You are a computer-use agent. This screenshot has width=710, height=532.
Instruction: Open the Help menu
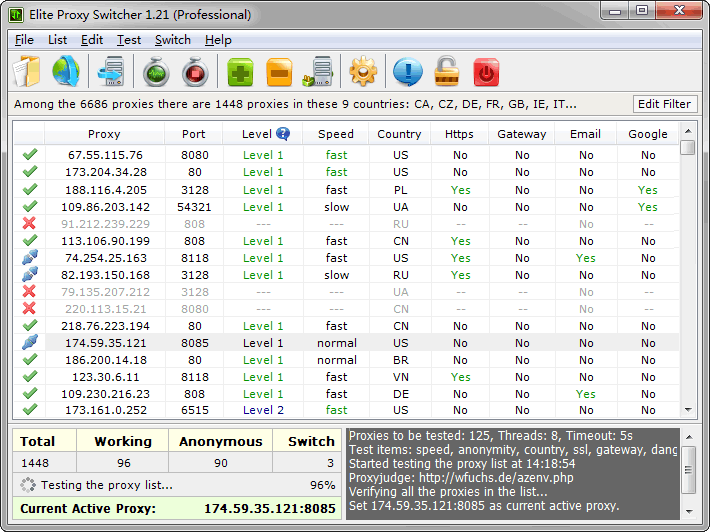coord(218,40)
